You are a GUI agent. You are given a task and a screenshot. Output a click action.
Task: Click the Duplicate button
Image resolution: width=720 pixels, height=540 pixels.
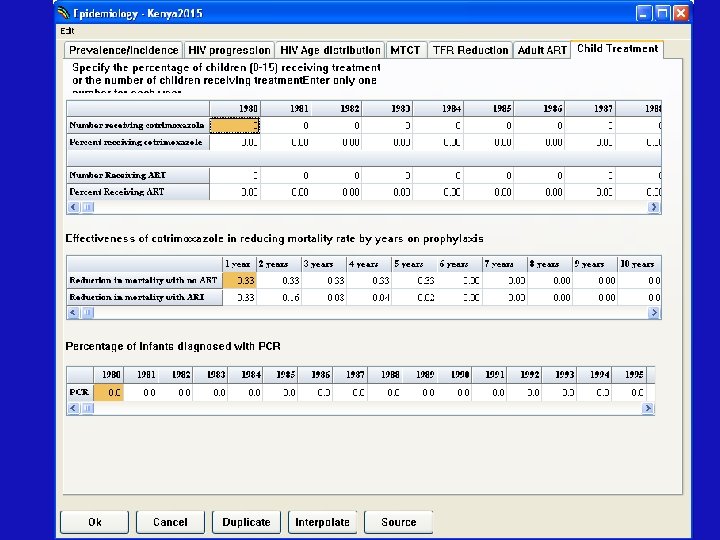click(x=247, y=522)
